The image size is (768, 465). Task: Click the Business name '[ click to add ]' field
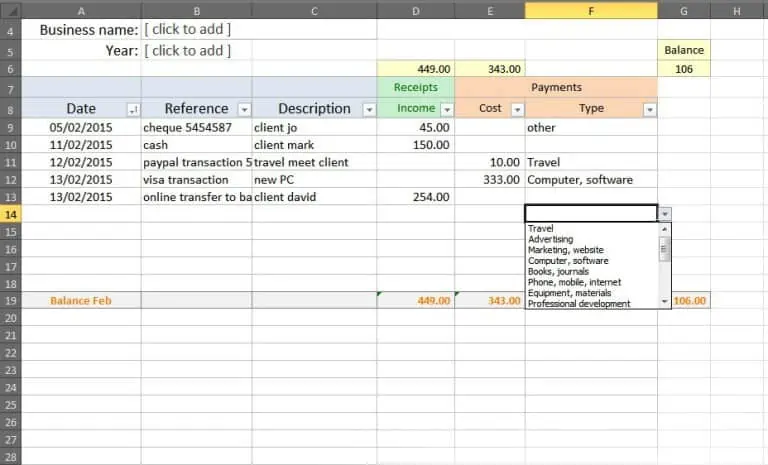click(259, 29)
